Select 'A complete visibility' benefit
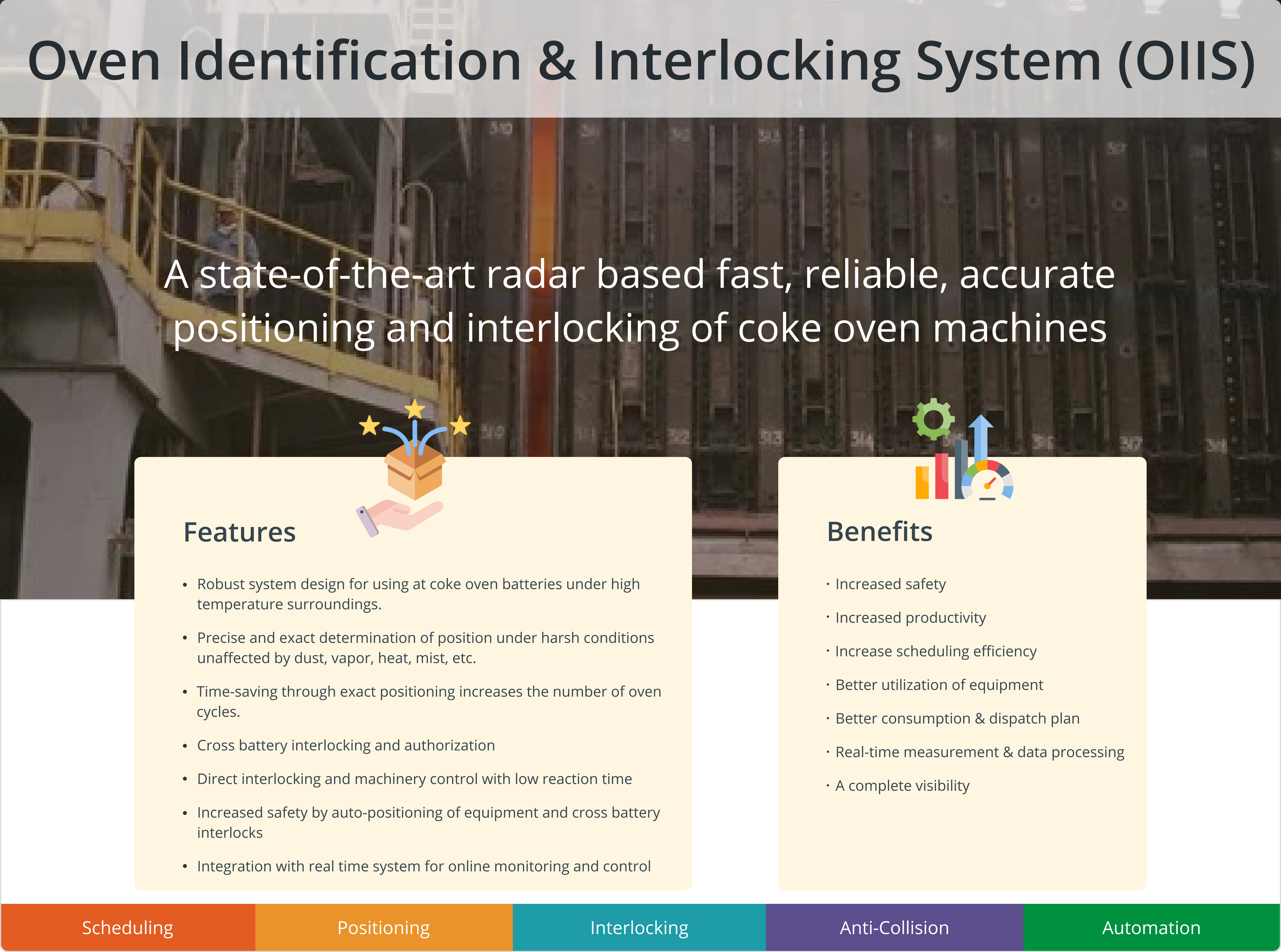 tap(902, 785)
